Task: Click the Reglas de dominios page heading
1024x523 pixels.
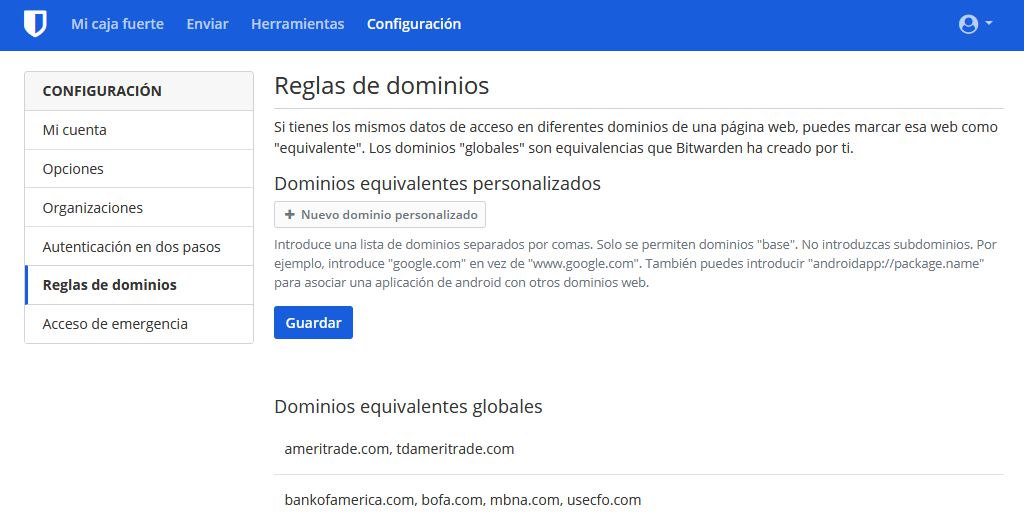Action: click(381, 86)
